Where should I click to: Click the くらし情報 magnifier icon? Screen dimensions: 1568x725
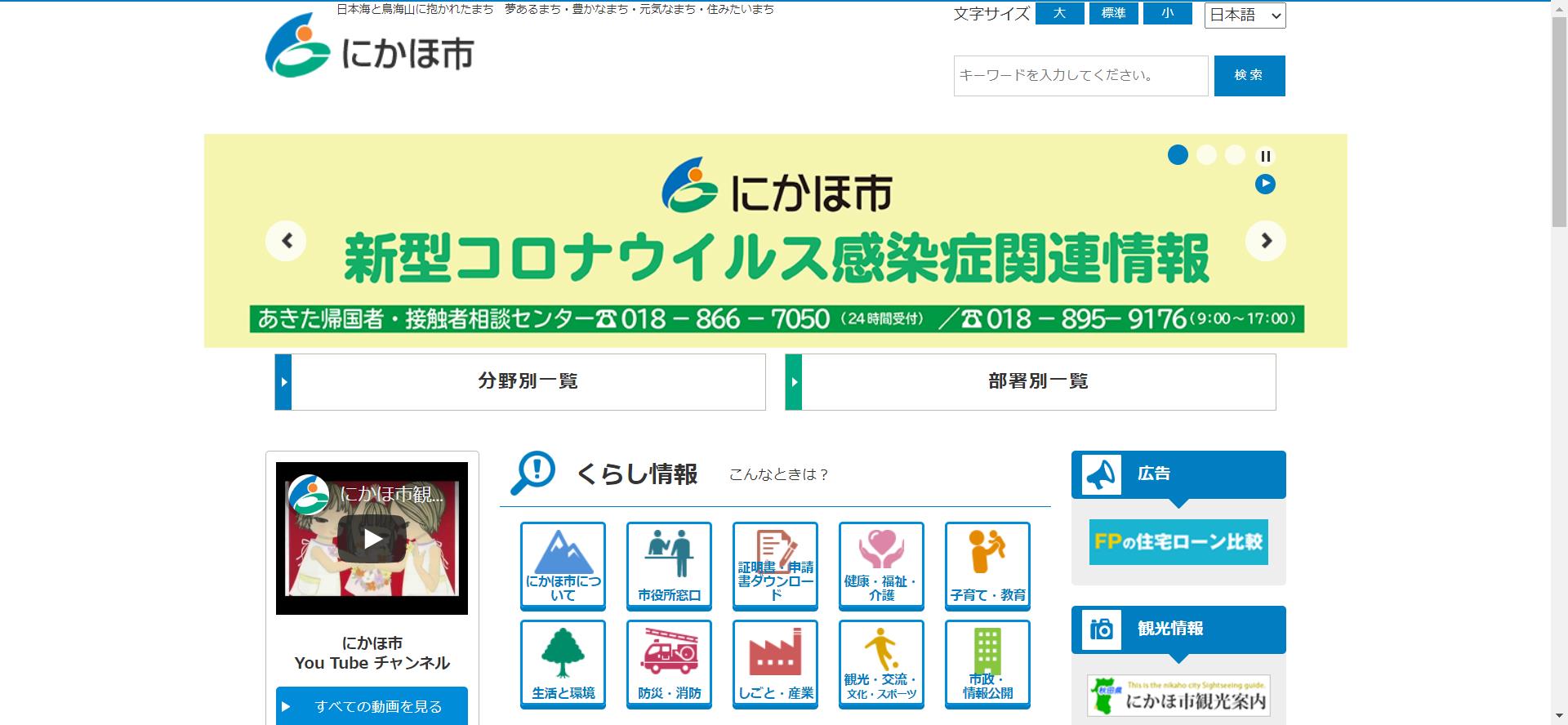[x=532, y=473]
